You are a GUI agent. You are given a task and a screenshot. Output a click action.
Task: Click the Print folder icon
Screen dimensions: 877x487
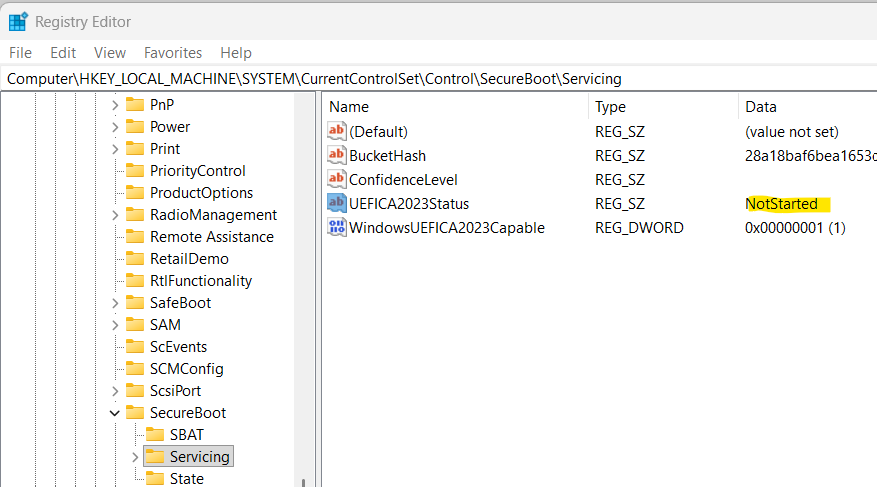coord(135,148)
